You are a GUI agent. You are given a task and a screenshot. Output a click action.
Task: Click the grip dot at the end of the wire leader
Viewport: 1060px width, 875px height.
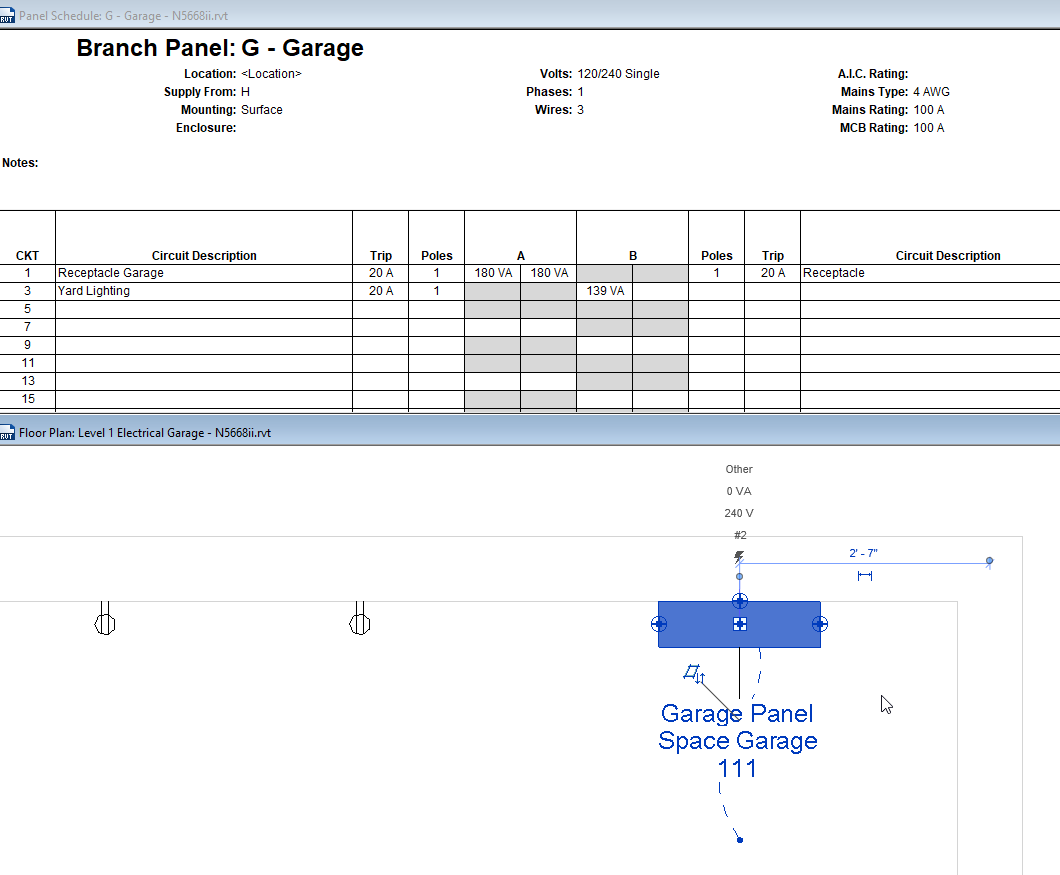click(739, 839)
